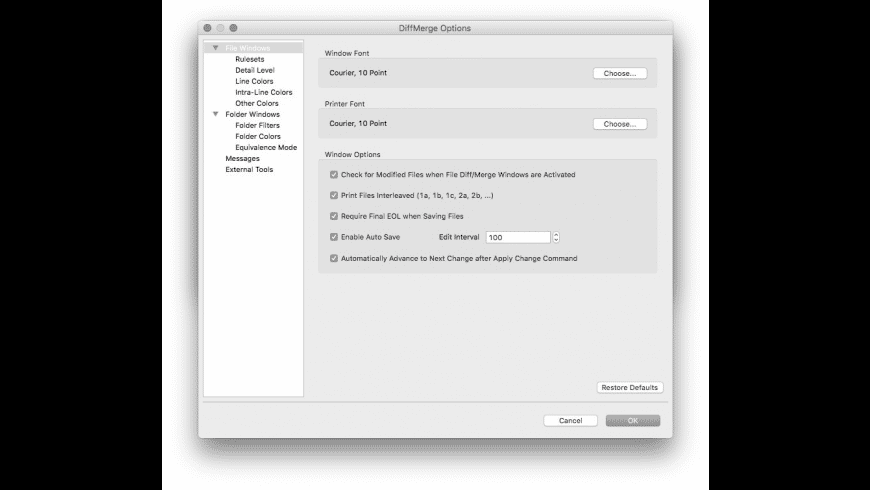Click the Window Font value 'Courier, 10 Point'
The height and width of the screenshot is (490, 870).
(x=358, y=73)
